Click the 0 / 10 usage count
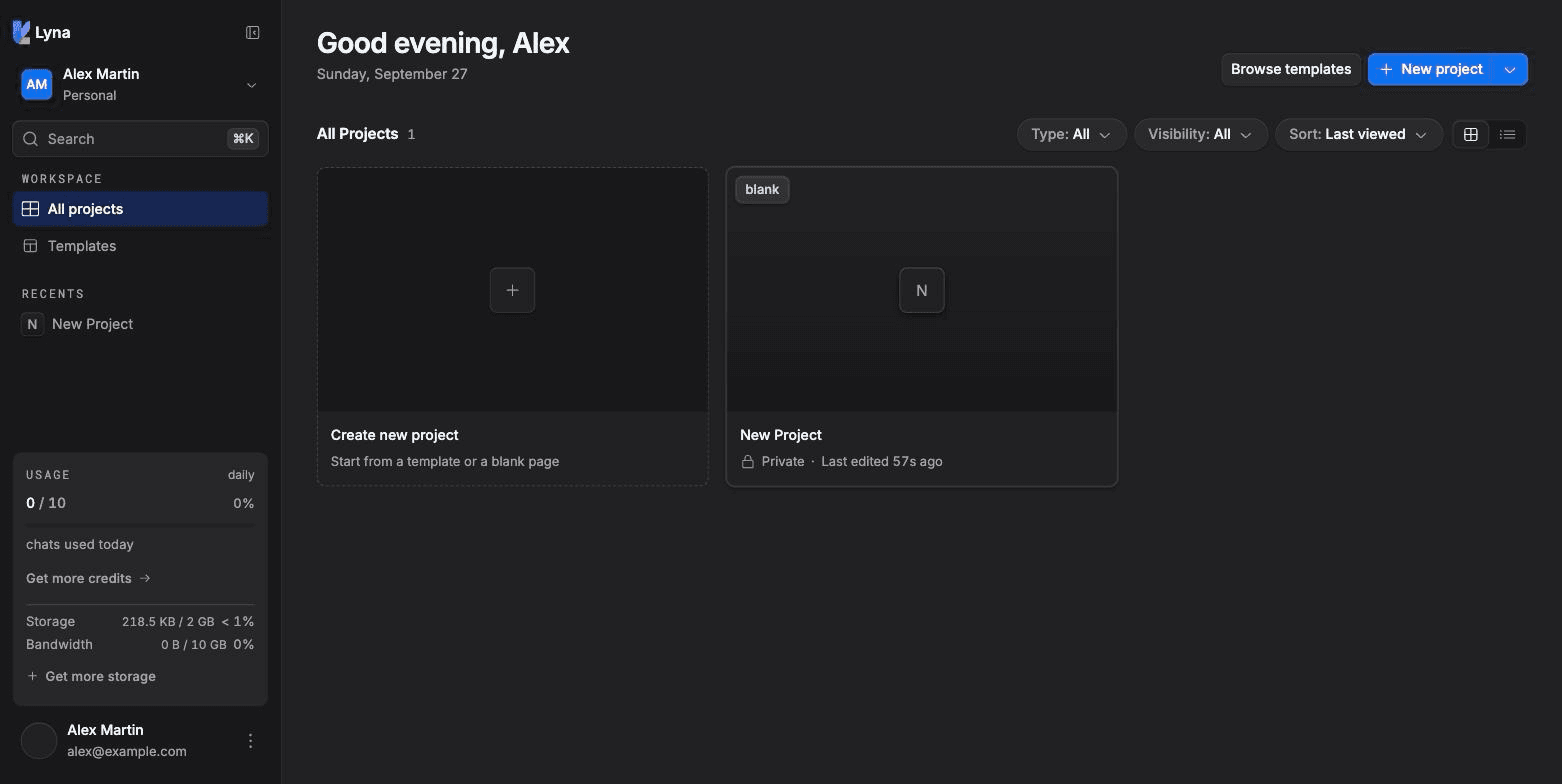This screenshot has height=784, width=1562. point(46,503)
